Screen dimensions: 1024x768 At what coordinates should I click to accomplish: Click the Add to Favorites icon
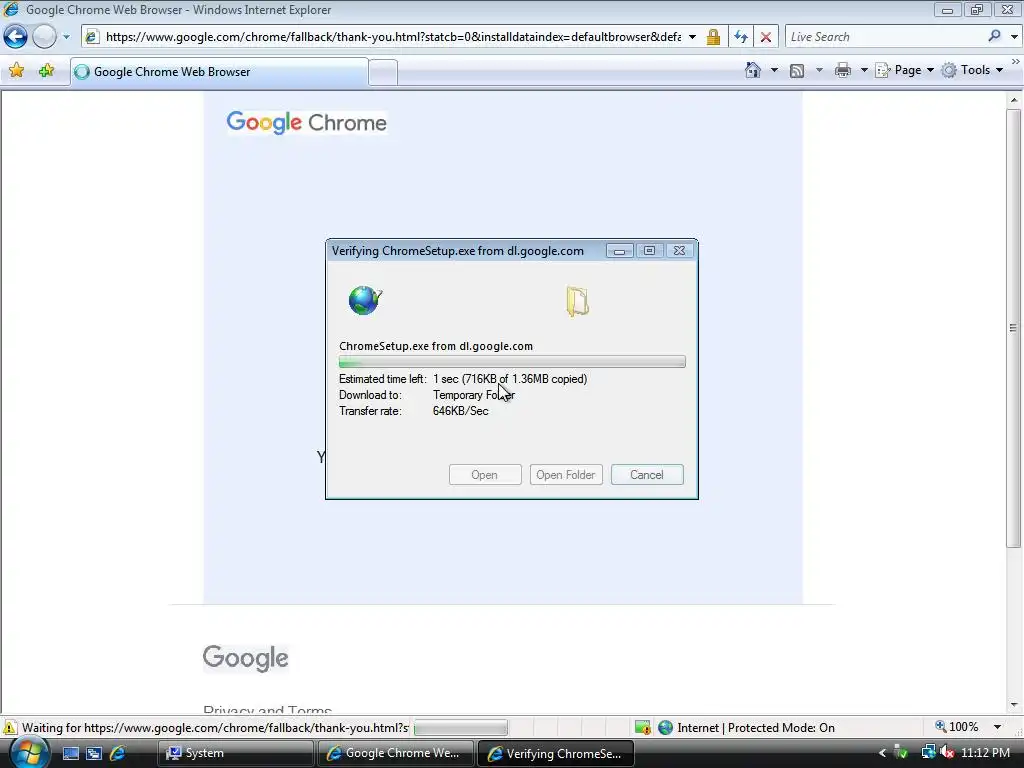tap(46, 71)
